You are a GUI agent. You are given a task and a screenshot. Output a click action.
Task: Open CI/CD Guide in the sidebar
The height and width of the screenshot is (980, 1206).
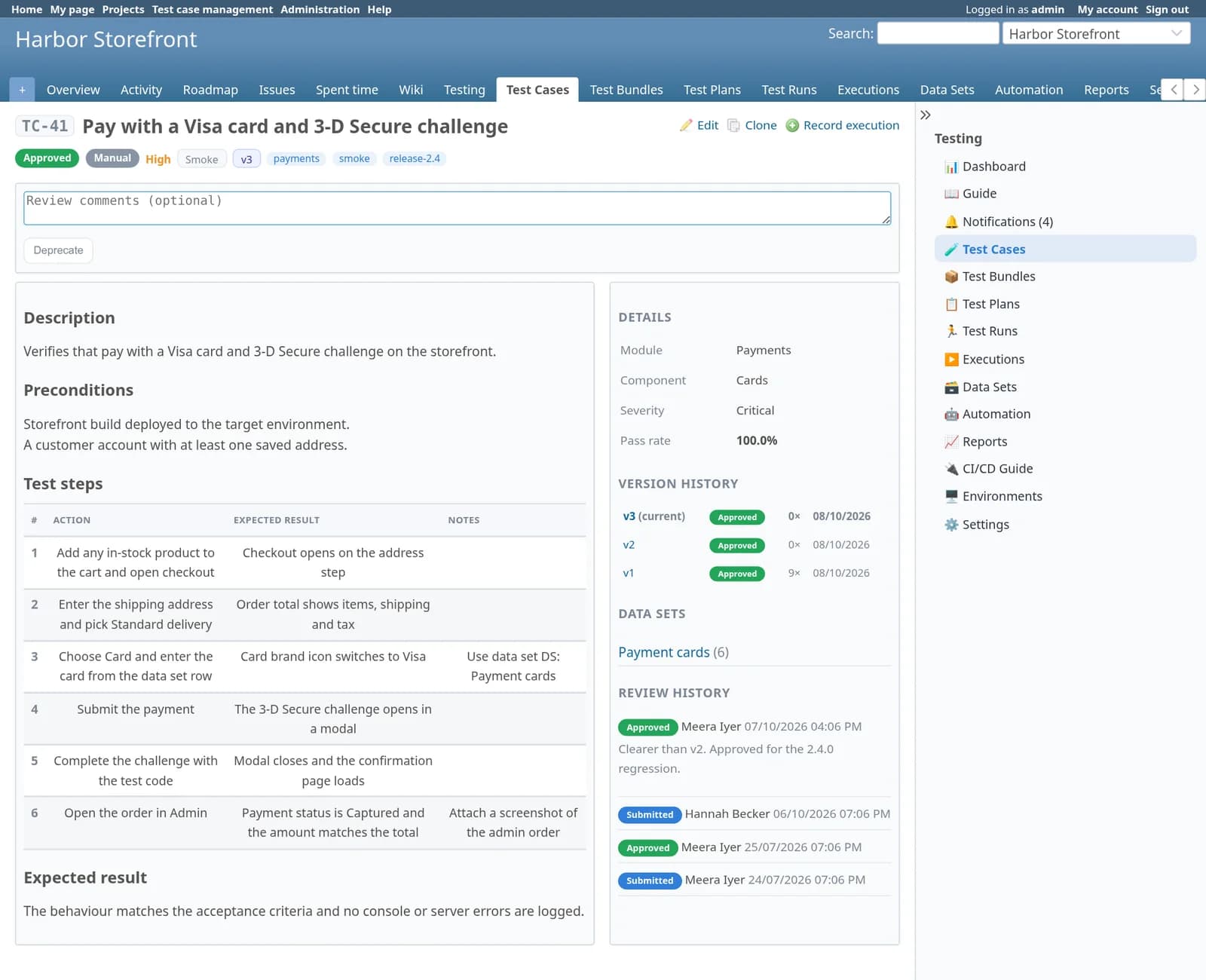point(997,469)
